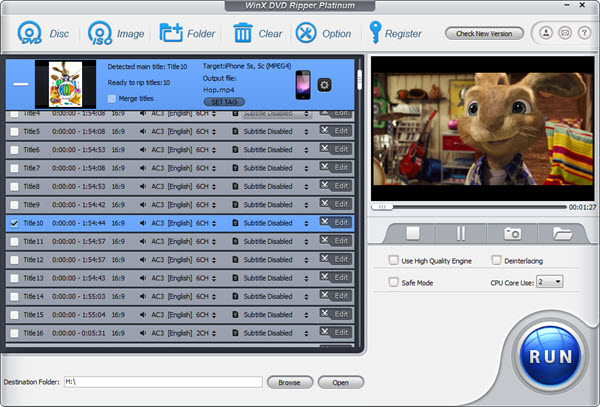This screenshot has width=600, height=407.
Task: Click the Check New Version button
Action: coord(484,34)
